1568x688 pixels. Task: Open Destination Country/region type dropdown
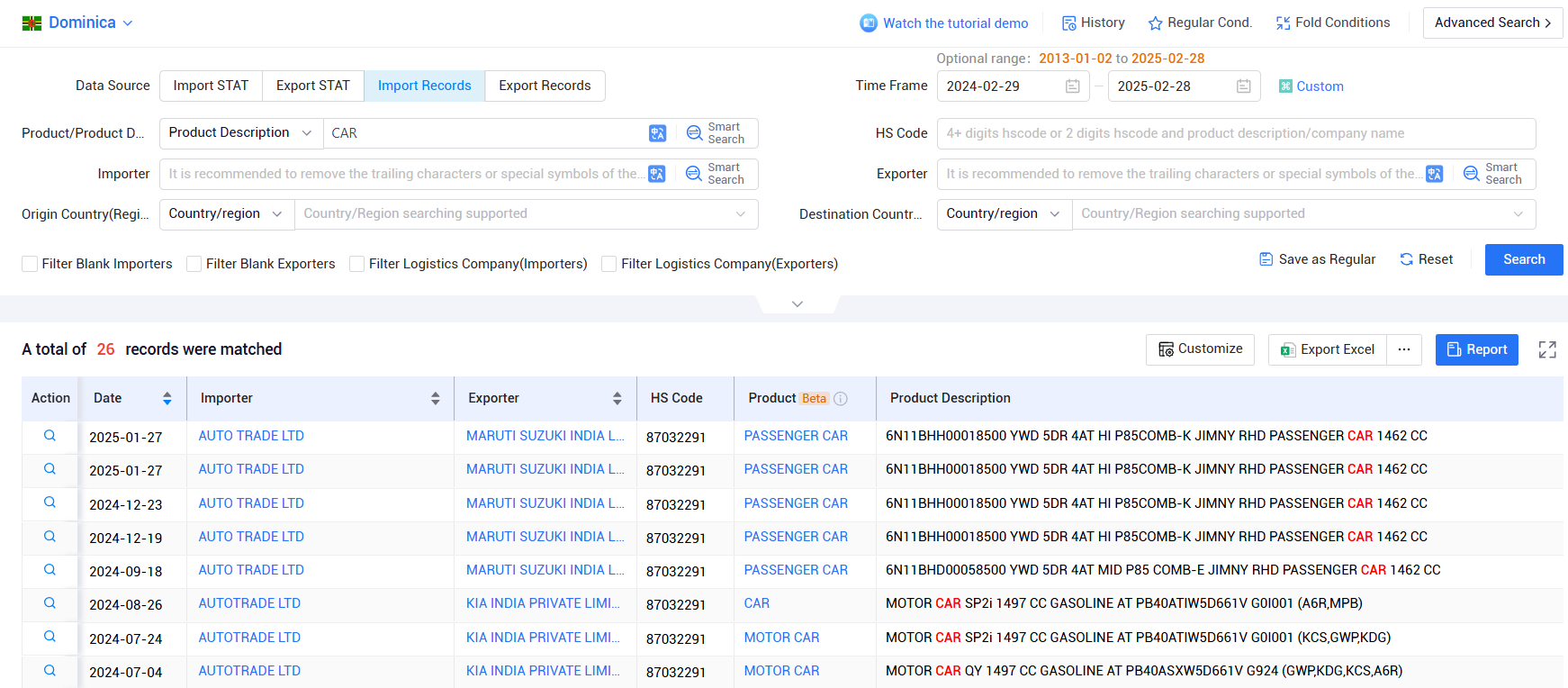[1004, 214]
